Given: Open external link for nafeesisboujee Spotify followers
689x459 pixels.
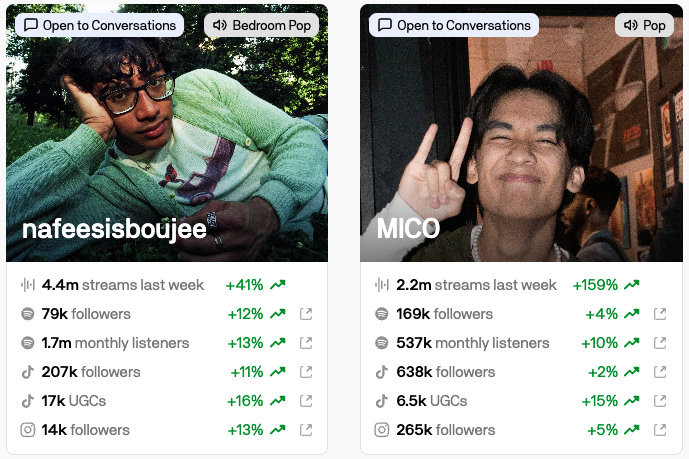Looking at the screenshot, I should point(306,314).
